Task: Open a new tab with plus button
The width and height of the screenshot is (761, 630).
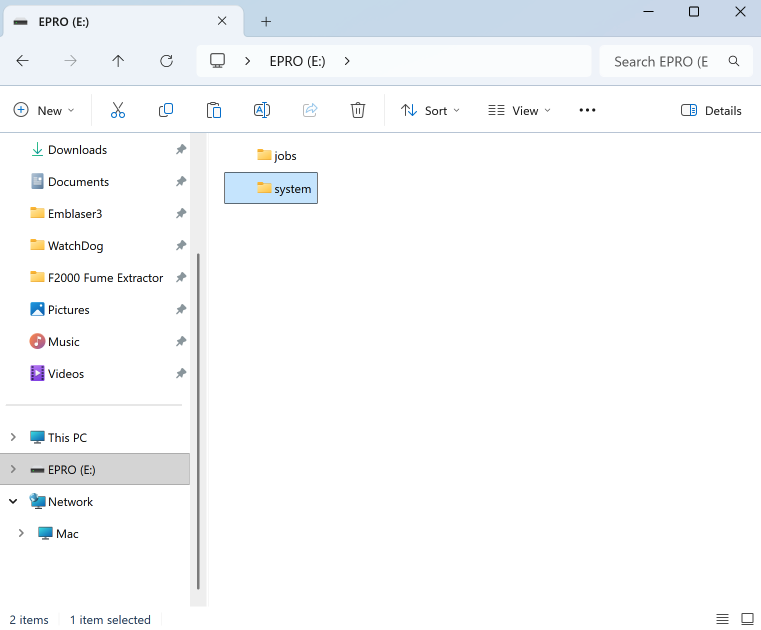Action: 266,21
